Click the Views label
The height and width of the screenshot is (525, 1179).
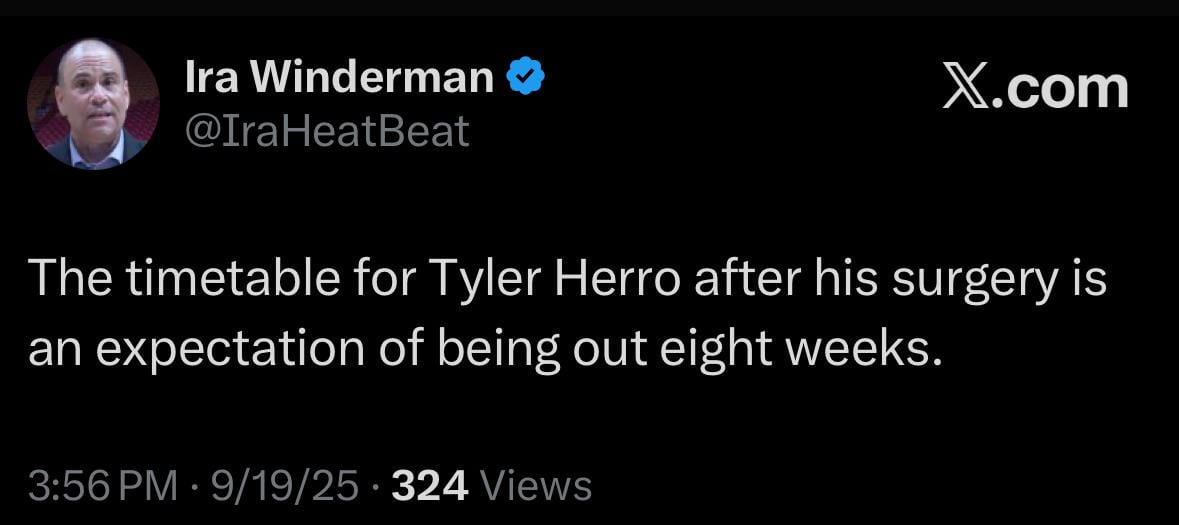[x=536, y=486]
